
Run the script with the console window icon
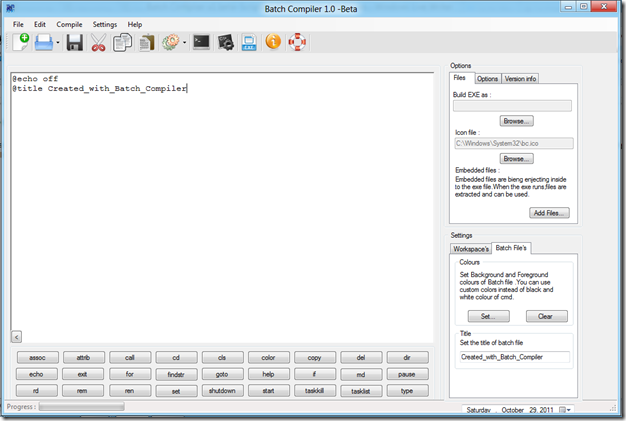[201, 42]
